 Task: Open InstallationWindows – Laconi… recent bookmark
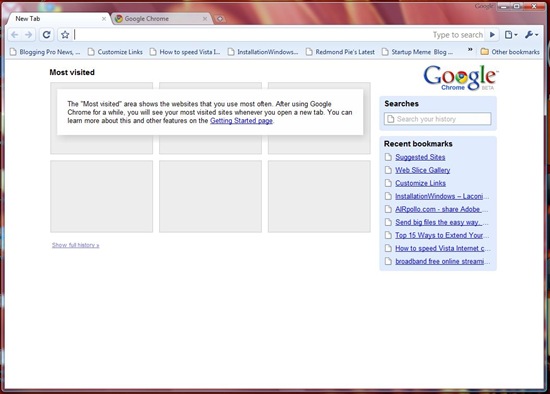point(442,196)
